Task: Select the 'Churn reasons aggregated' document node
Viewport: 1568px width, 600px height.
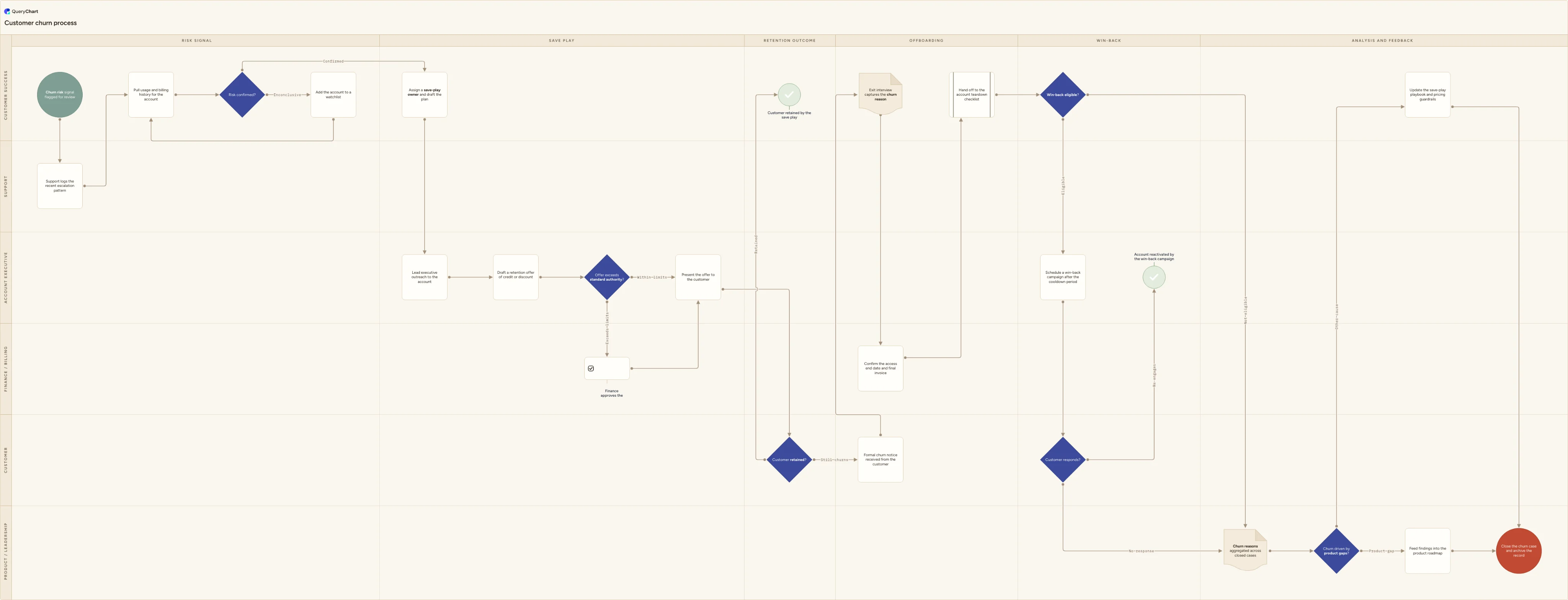Action: (x=1245, y=550)
